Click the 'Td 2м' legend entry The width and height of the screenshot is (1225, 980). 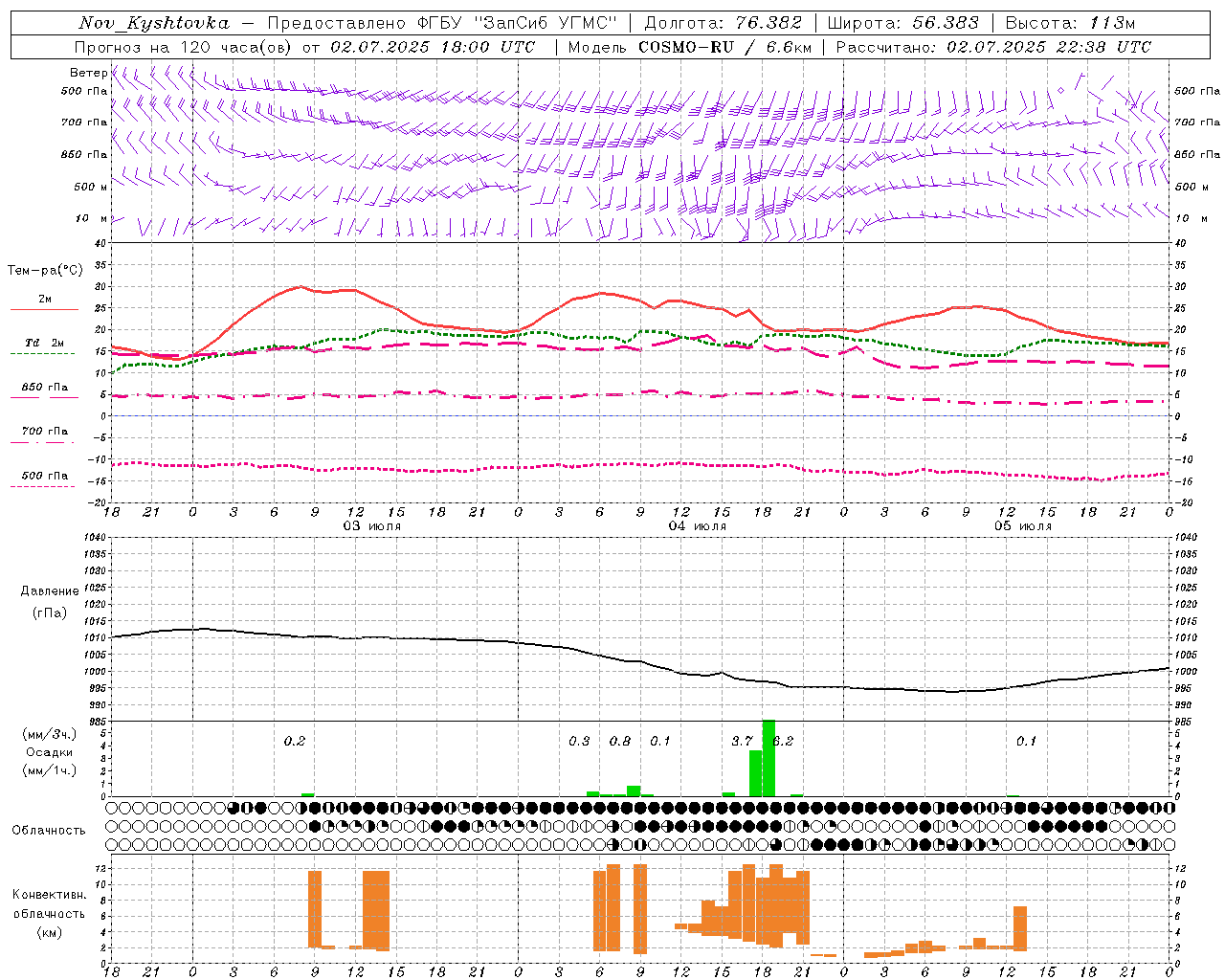pyautogui.click(x=44, y=343)
